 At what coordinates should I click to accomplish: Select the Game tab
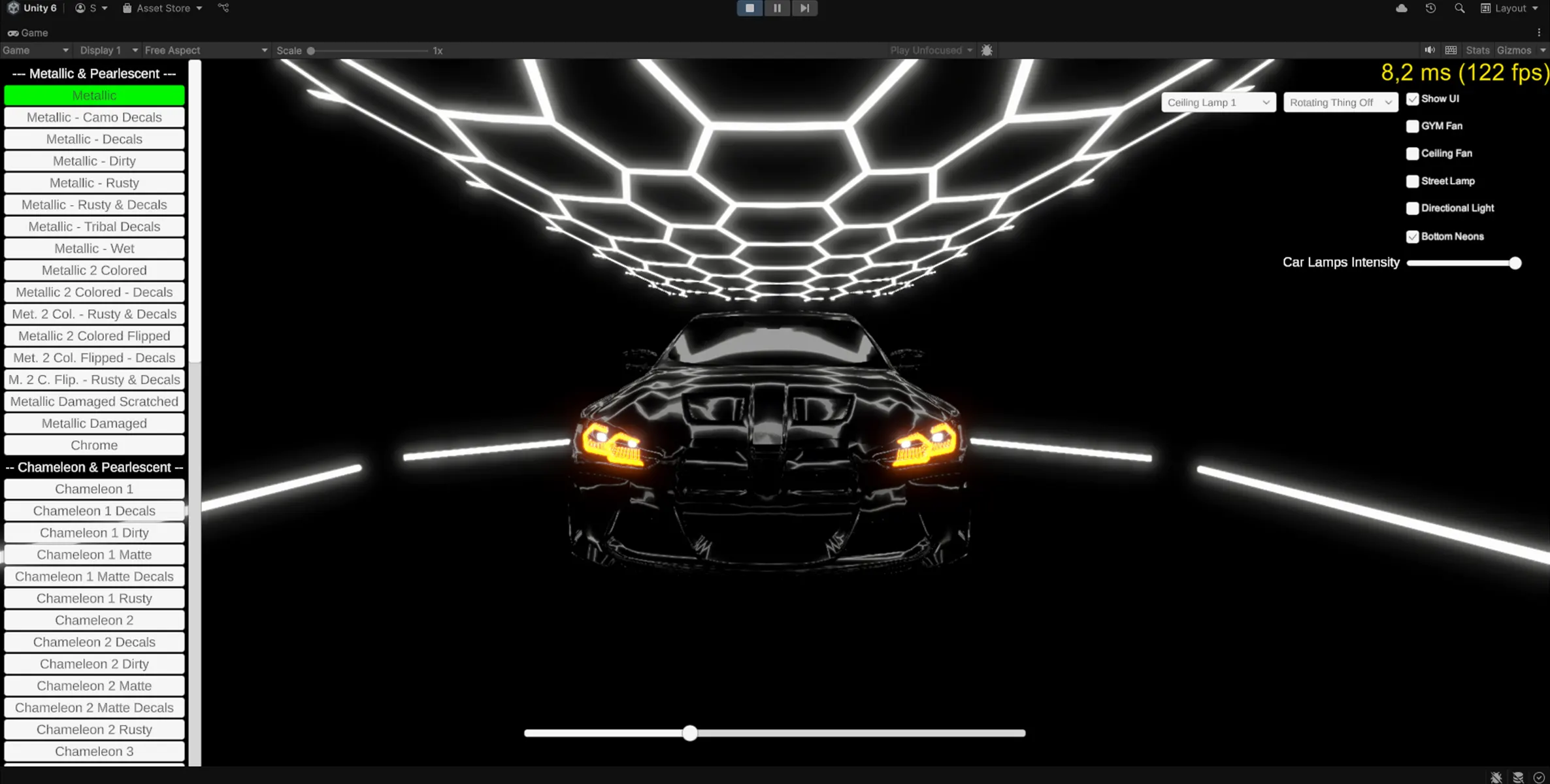[x=27, y=33]
